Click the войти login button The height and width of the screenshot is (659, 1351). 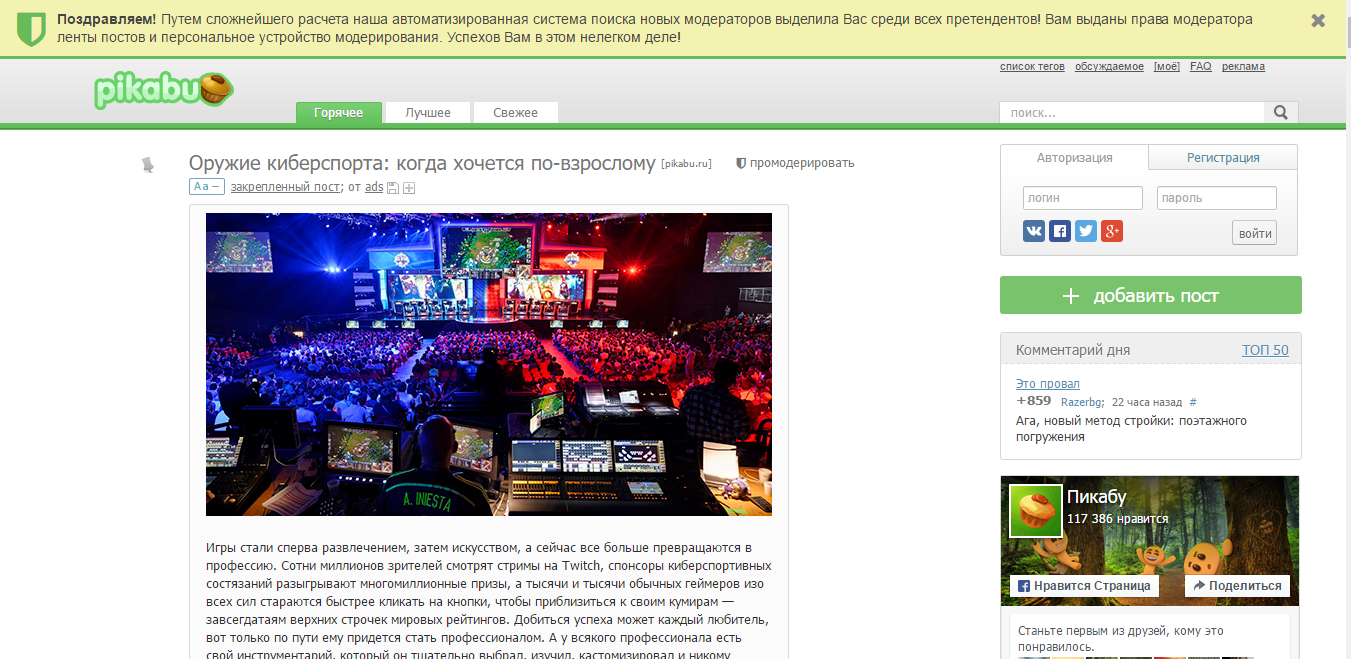pos(1254,233)
